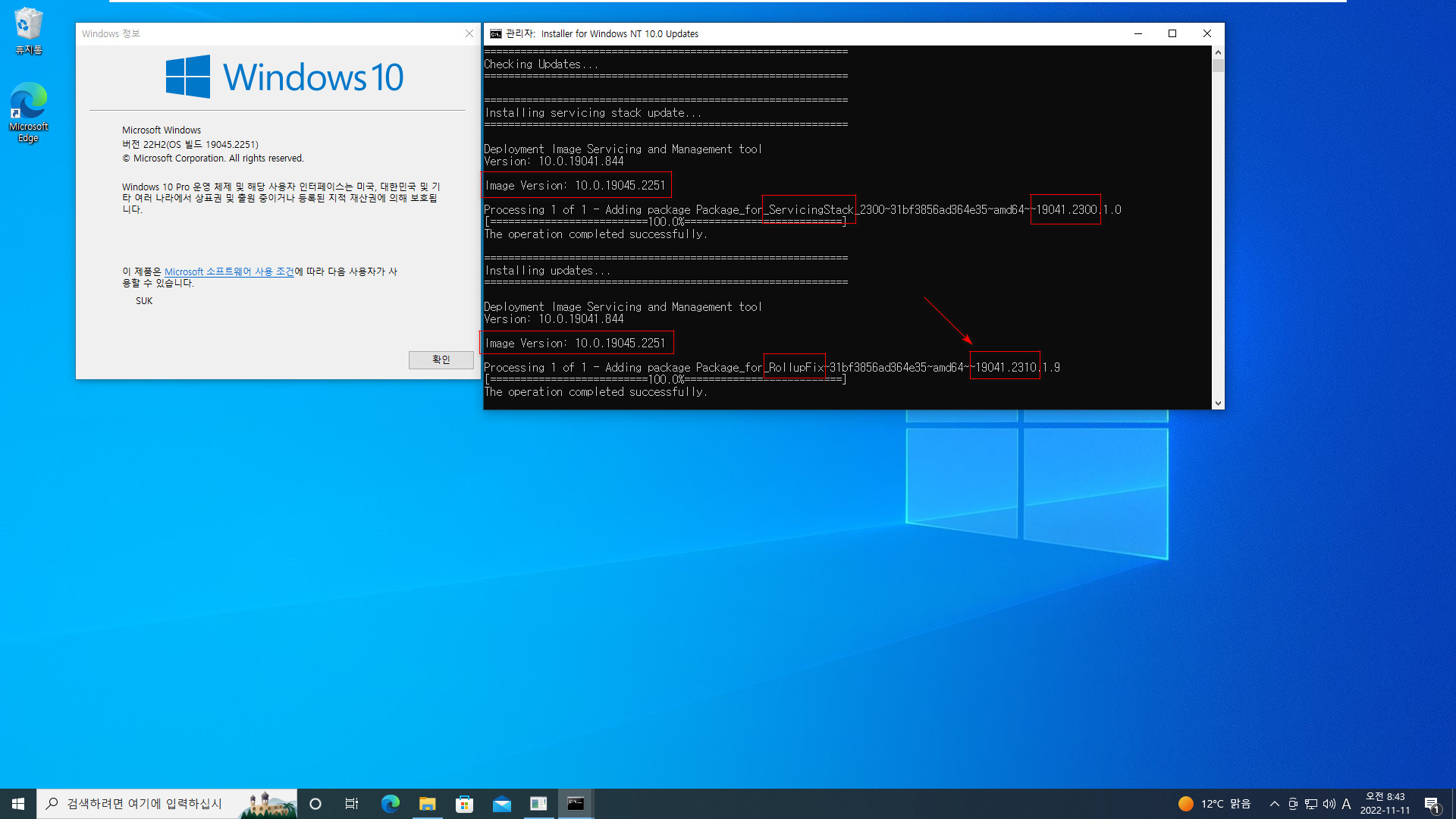Viewport: 1456px width, 819px height.
Task: Open the volume tray icon
Action: [1329, 804]
